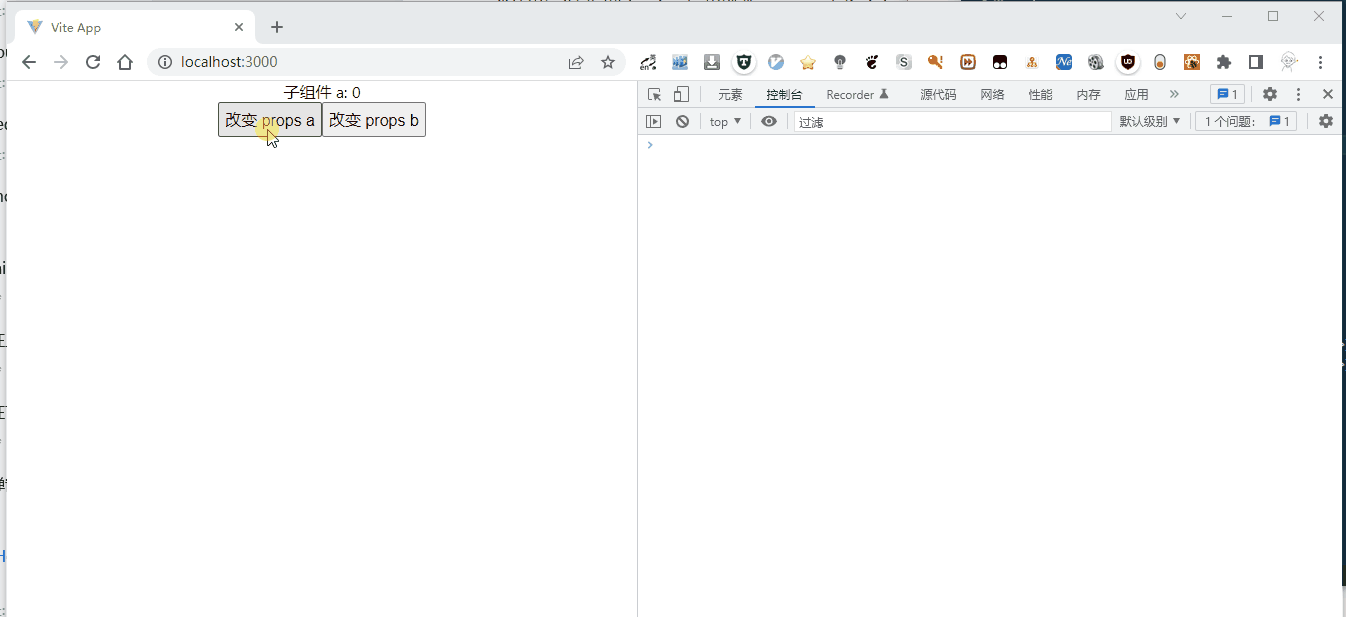1346x617 pixels.
Task: Click the orange fast-forward extension icon
Action: (968, 62)
